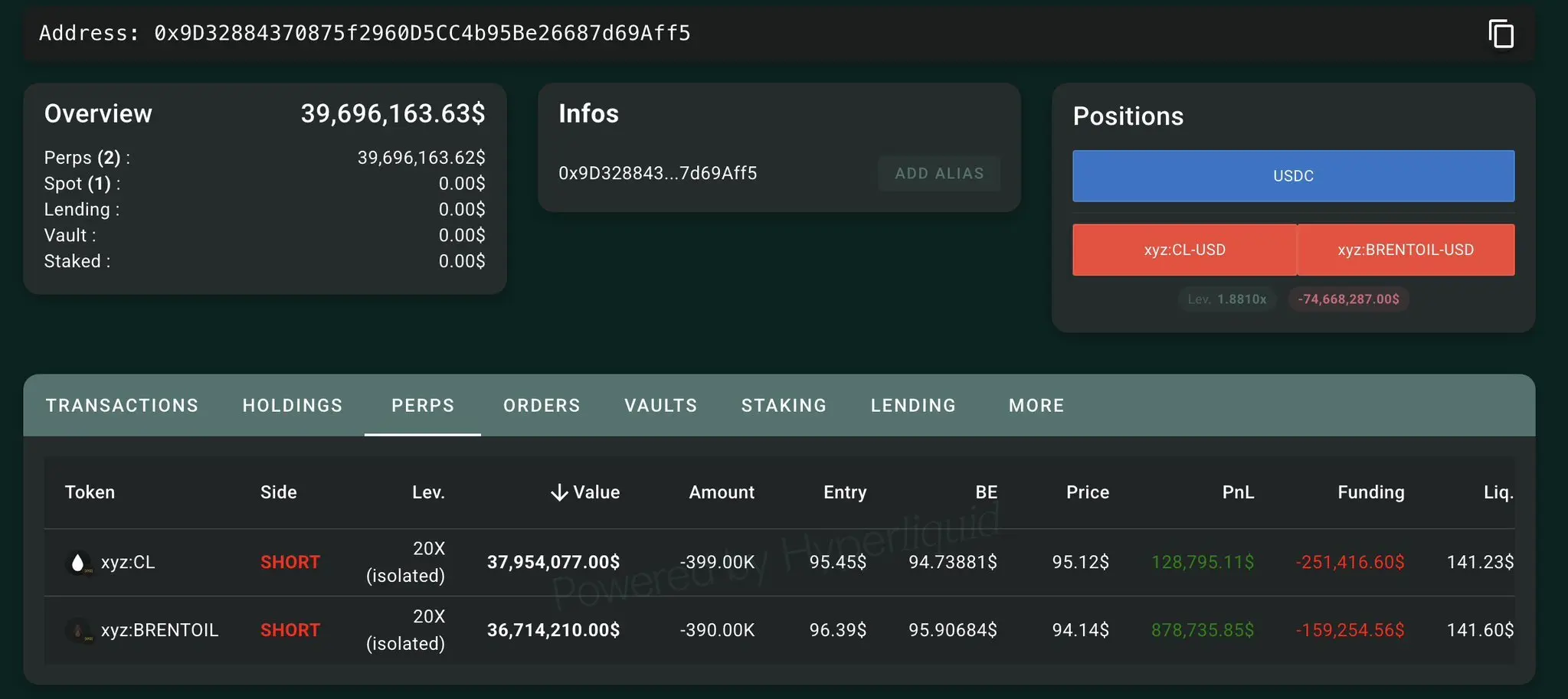Select the red xyz:BRENTOIL-USD position bar
Image resolution: width=1568 pixels, height=699 pixels.
[x=1406, y=250]
